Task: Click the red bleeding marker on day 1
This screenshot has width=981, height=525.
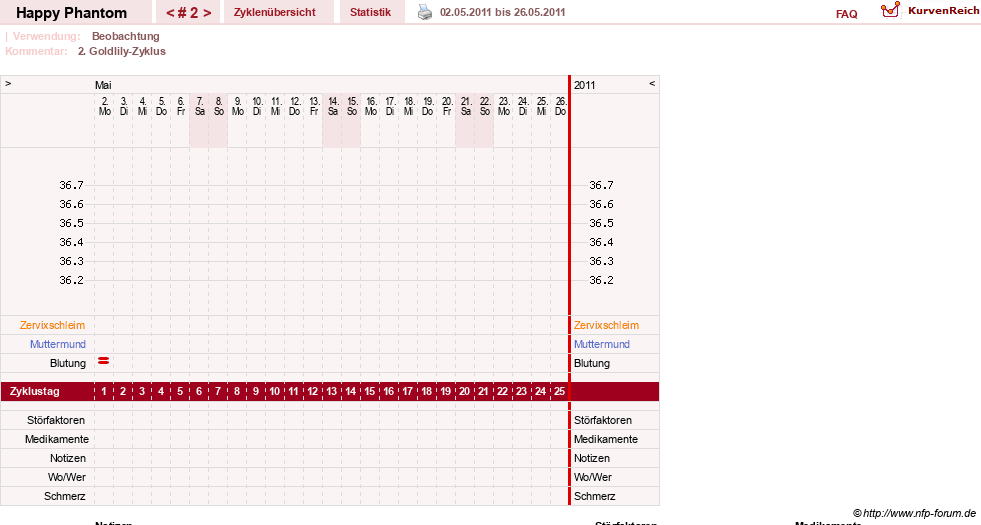Action: point(104,361)
